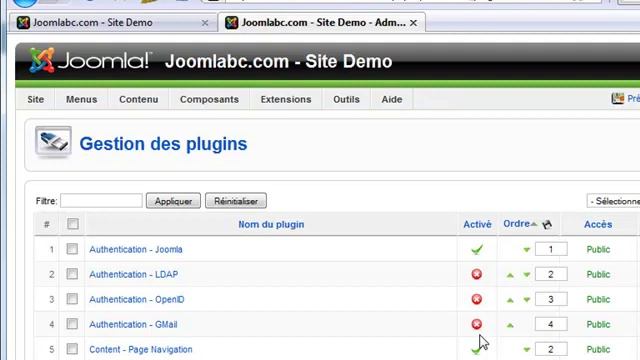This screenshot has width=640, height=360.
Task: Click the Preview icon at top right
Action: tap(618, 98)
